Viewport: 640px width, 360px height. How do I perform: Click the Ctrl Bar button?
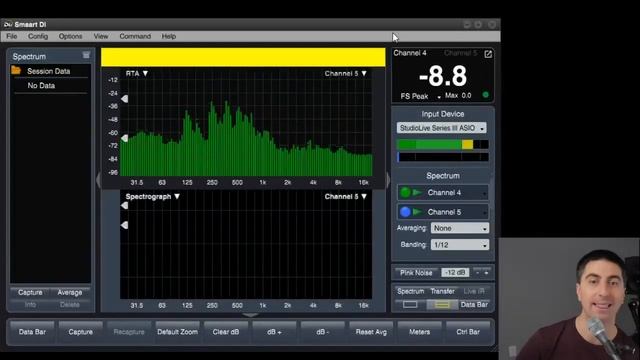(468, 332)
